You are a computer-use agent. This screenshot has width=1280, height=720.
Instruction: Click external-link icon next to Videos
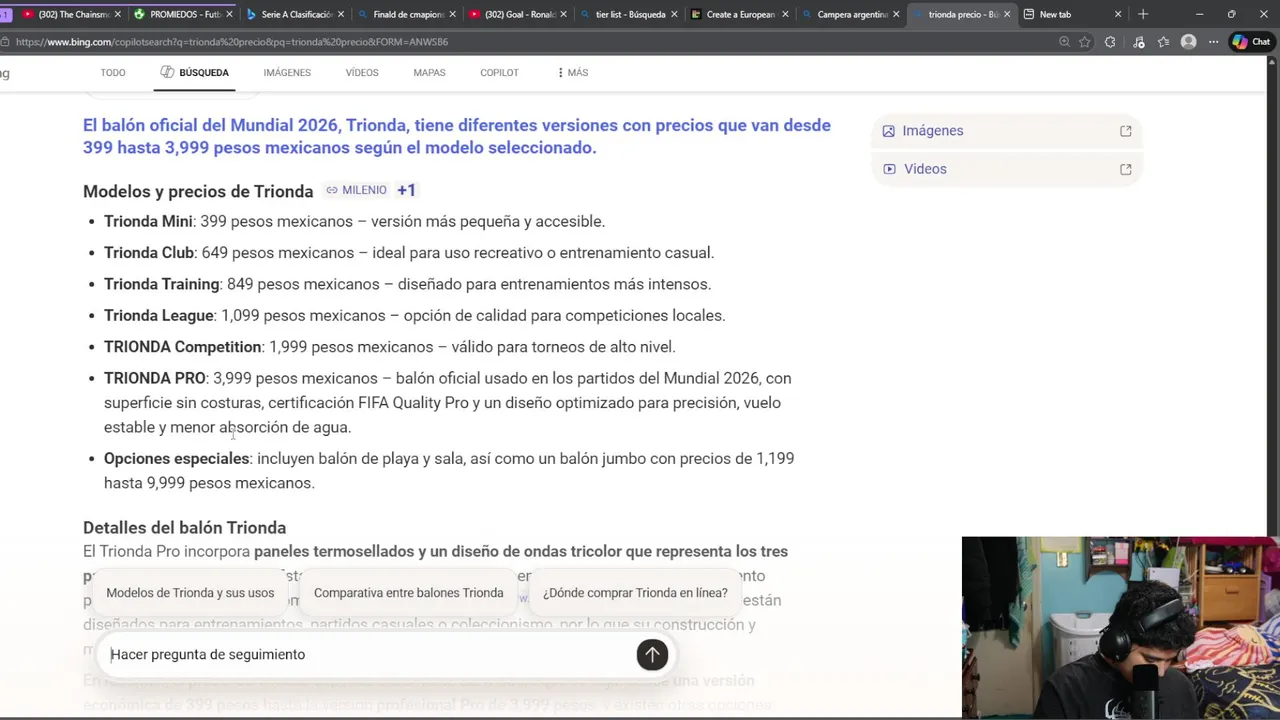coord(1125,169)
